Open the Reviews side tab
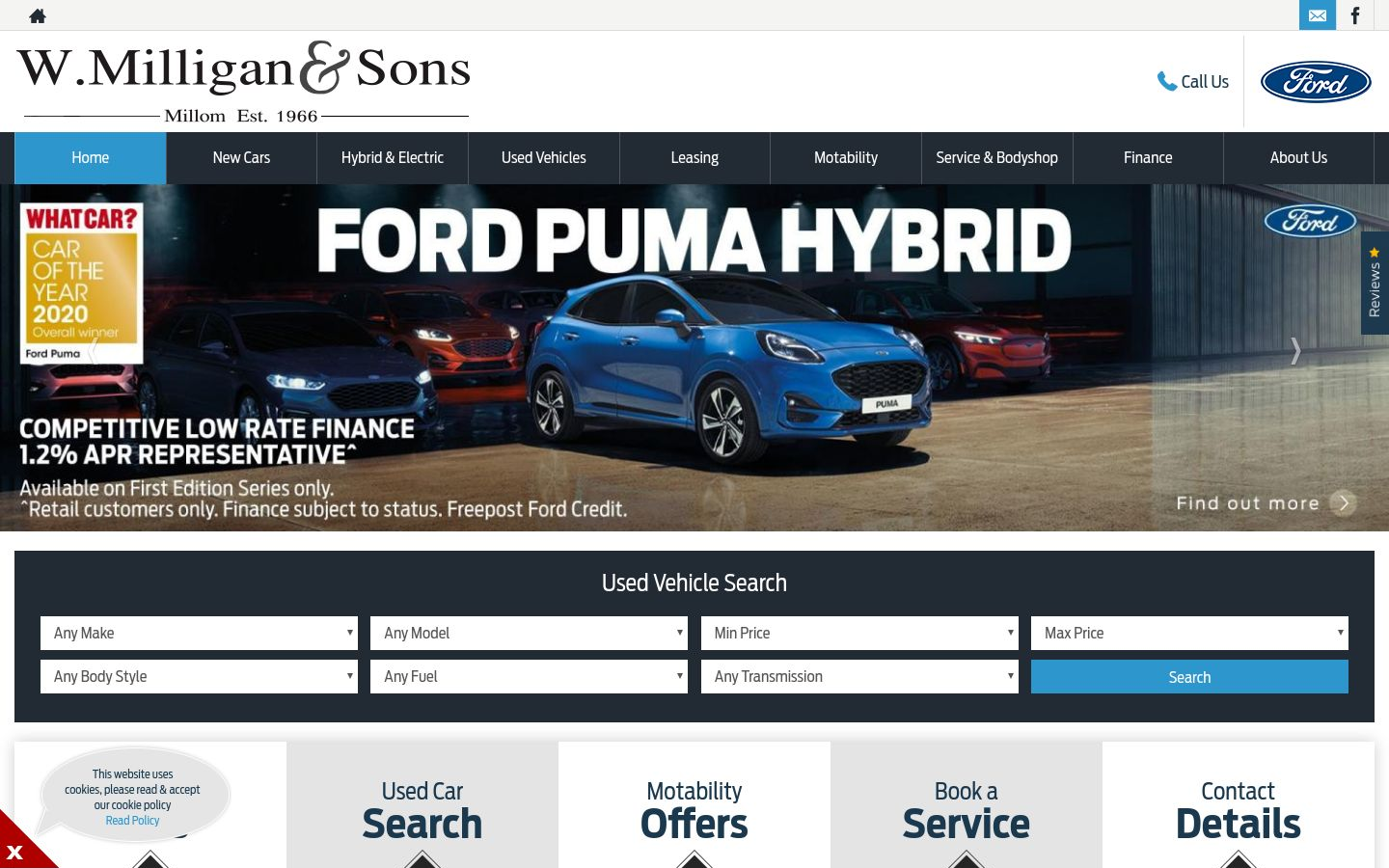 (1375, 283)
